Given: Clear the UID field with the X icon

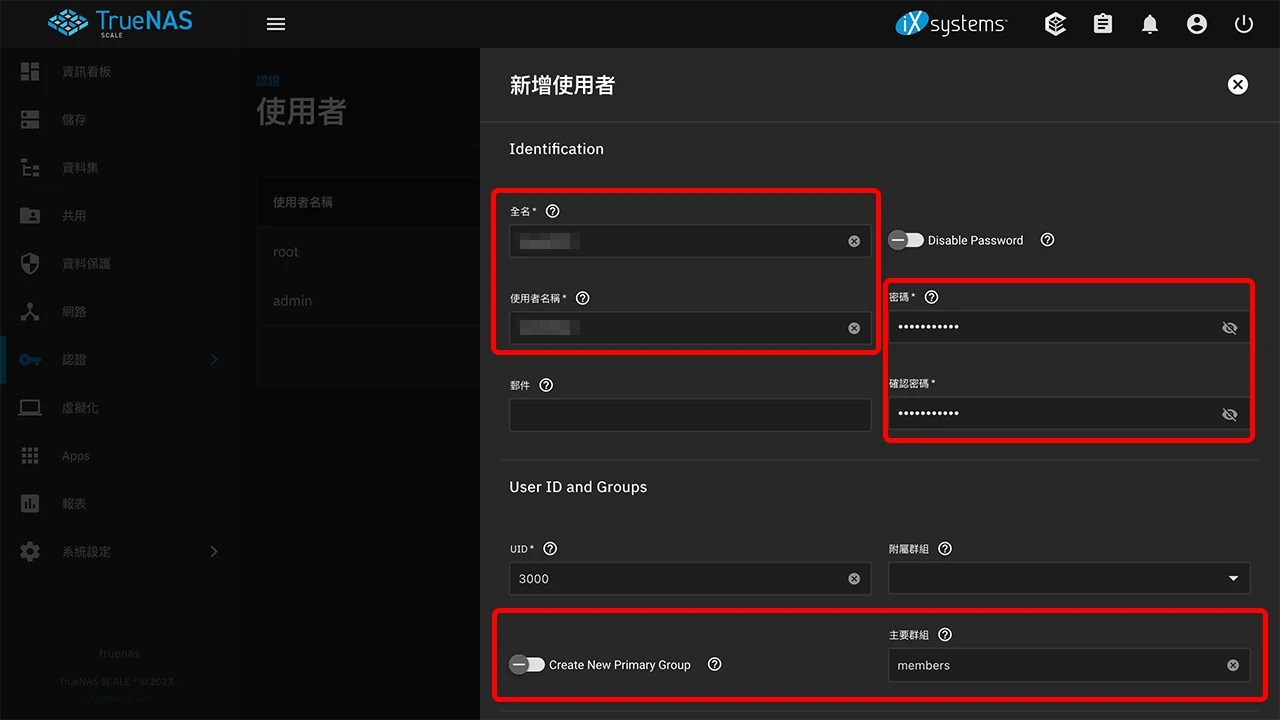Looking at the screenshot, I should click(x=853, y=578).
